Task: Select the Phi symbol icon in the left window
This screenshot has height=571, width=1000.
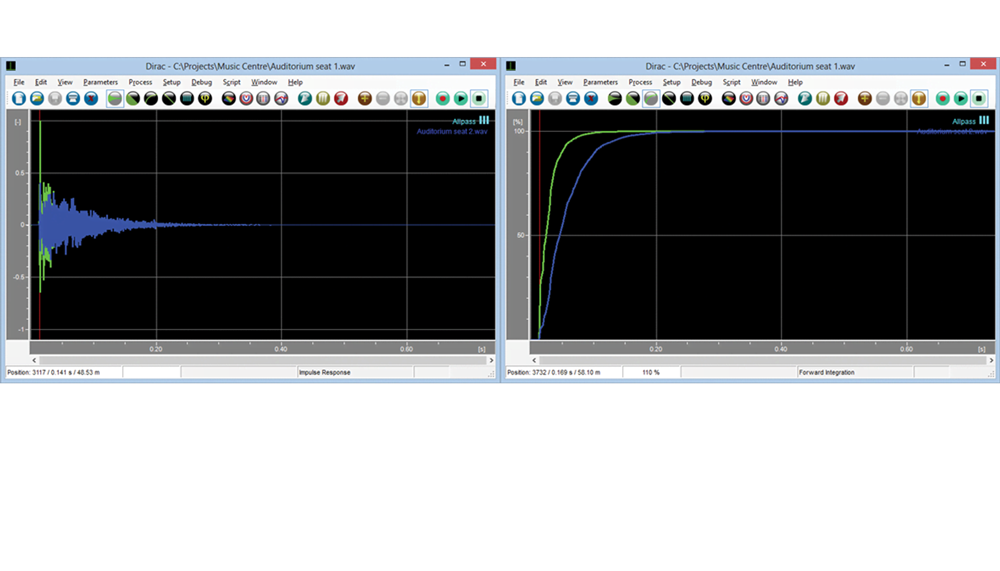Action: pyautogui.click(x=205, y=99)
